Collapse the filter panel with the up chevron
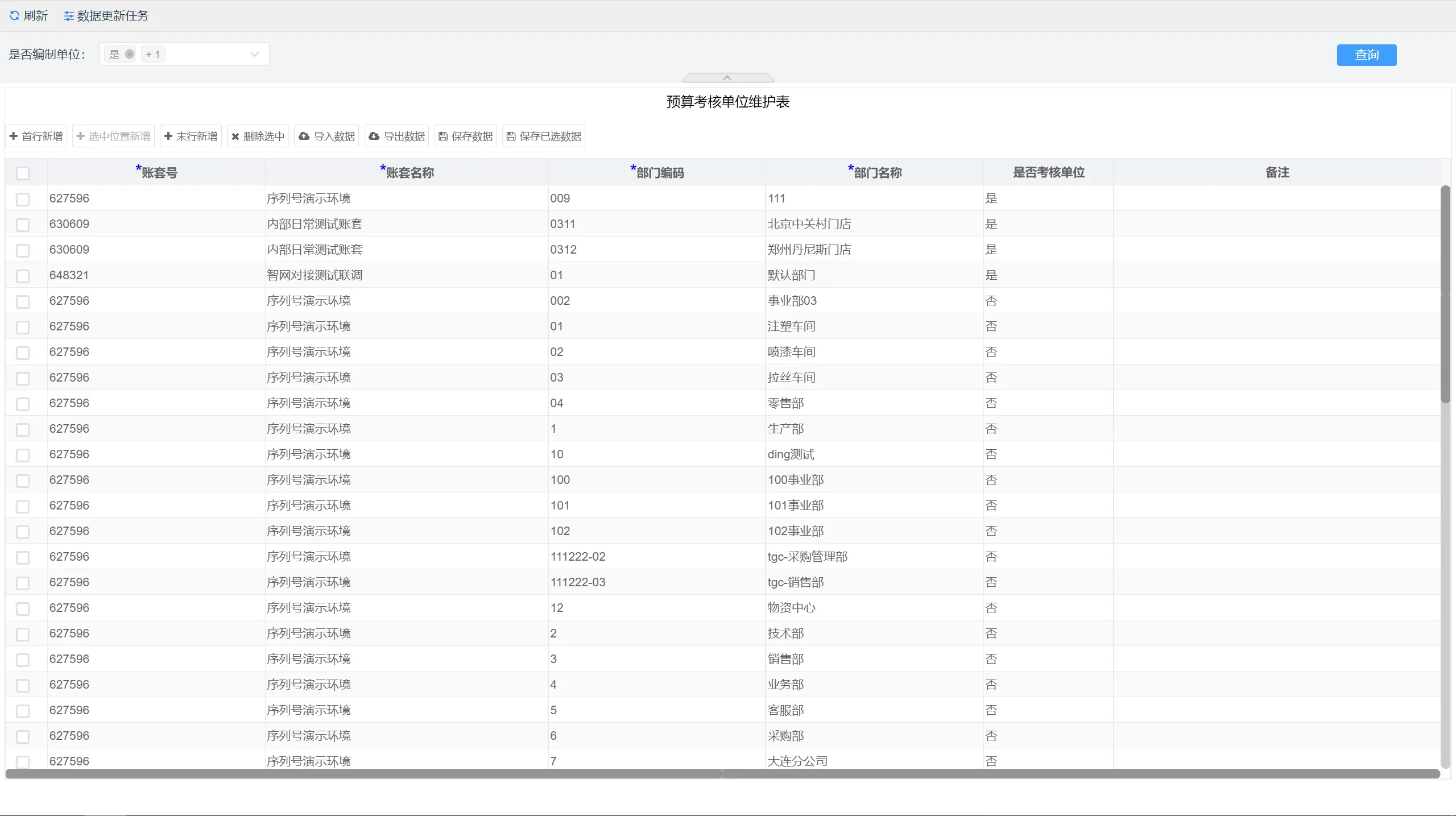Screen dimensions: 1456x816 [727, 78]
